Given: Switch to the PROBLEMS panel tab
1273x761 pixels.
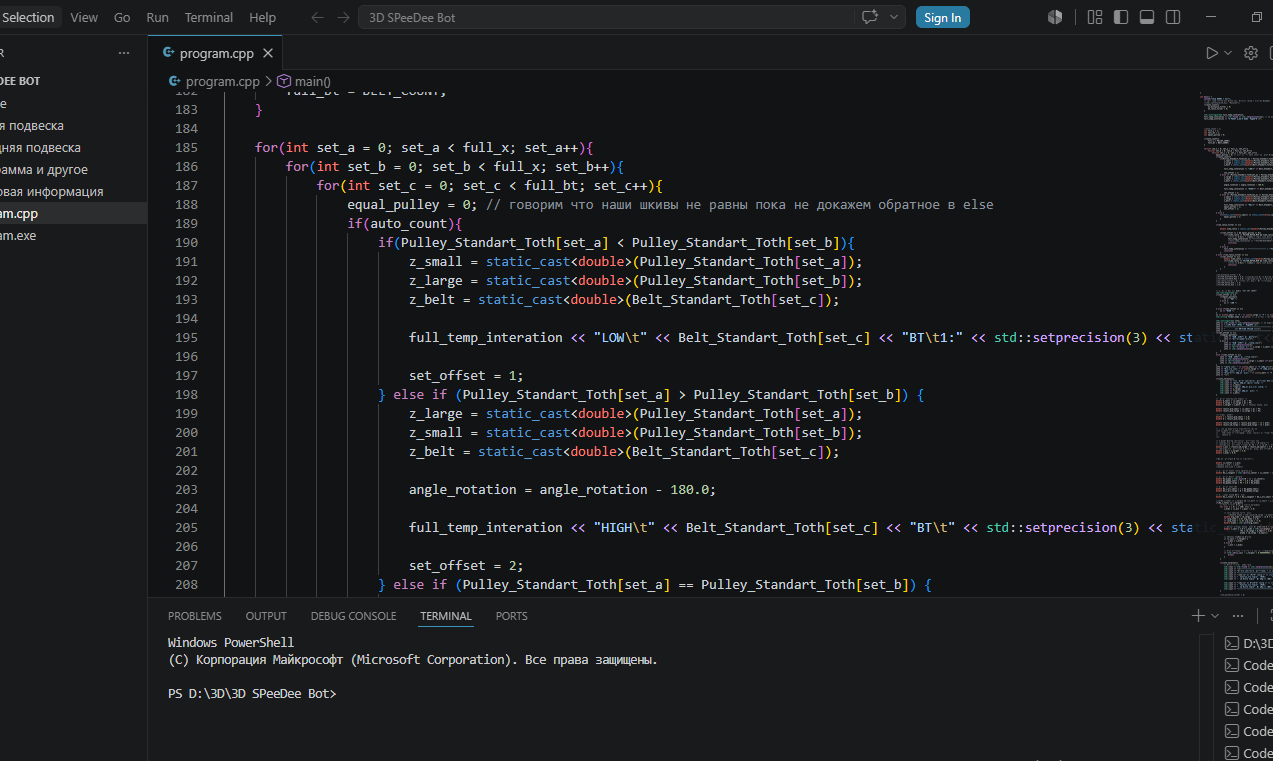Looking at the screenshot, I should tap(195, 616).
